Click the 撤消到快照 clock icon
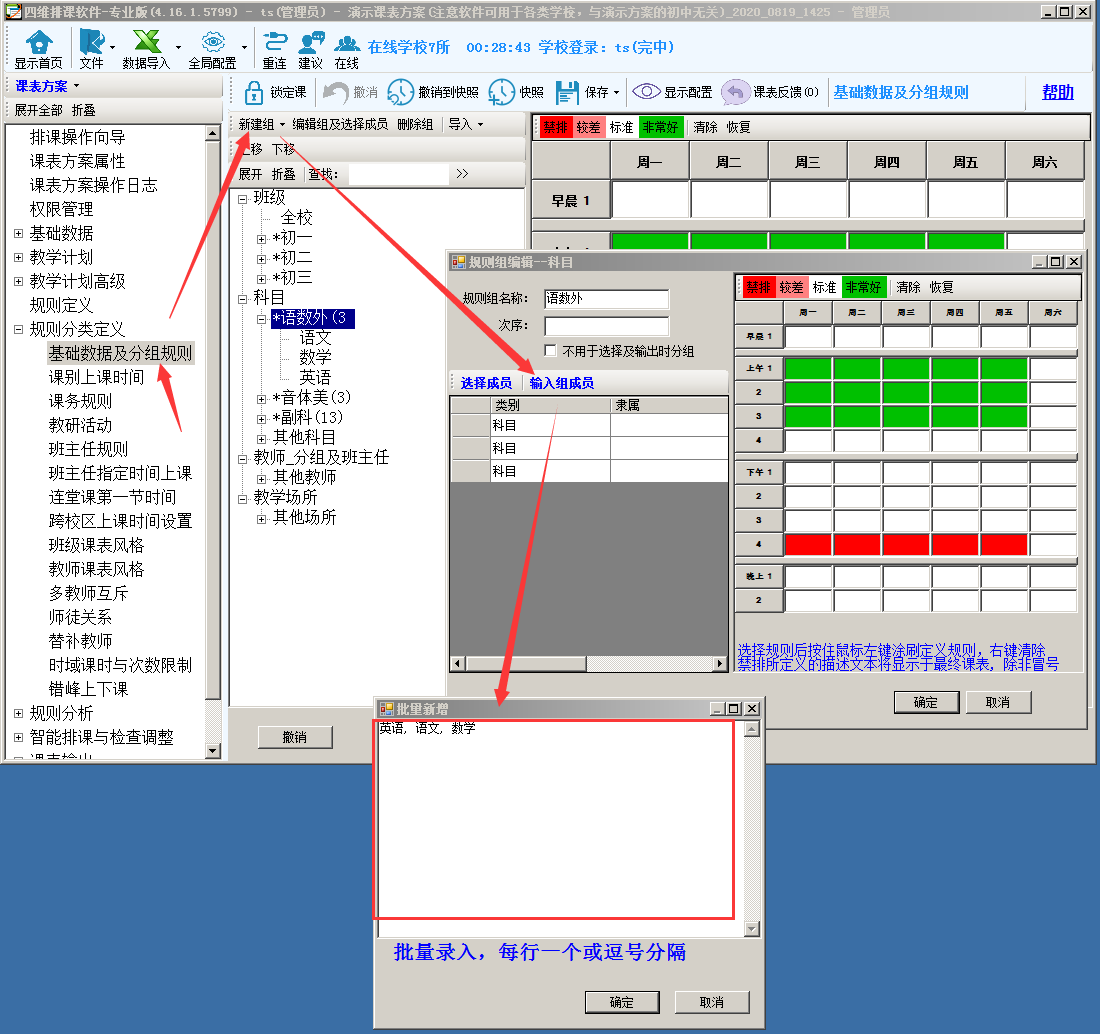This screenshot has width=1100, height=1034. point(400,92)
